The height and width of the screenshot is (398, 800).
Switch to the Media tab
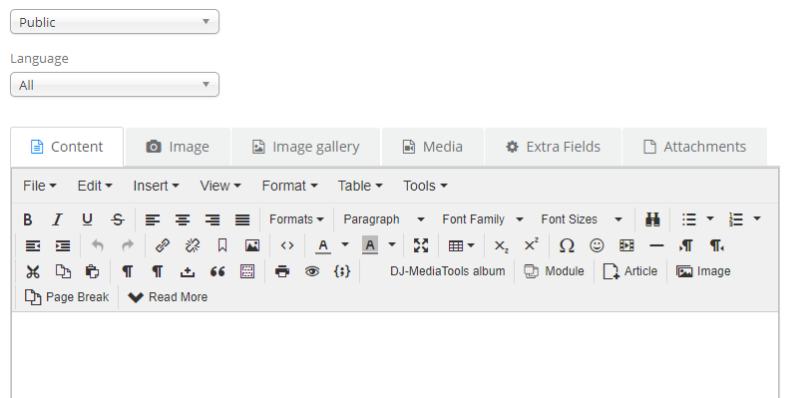433,147
